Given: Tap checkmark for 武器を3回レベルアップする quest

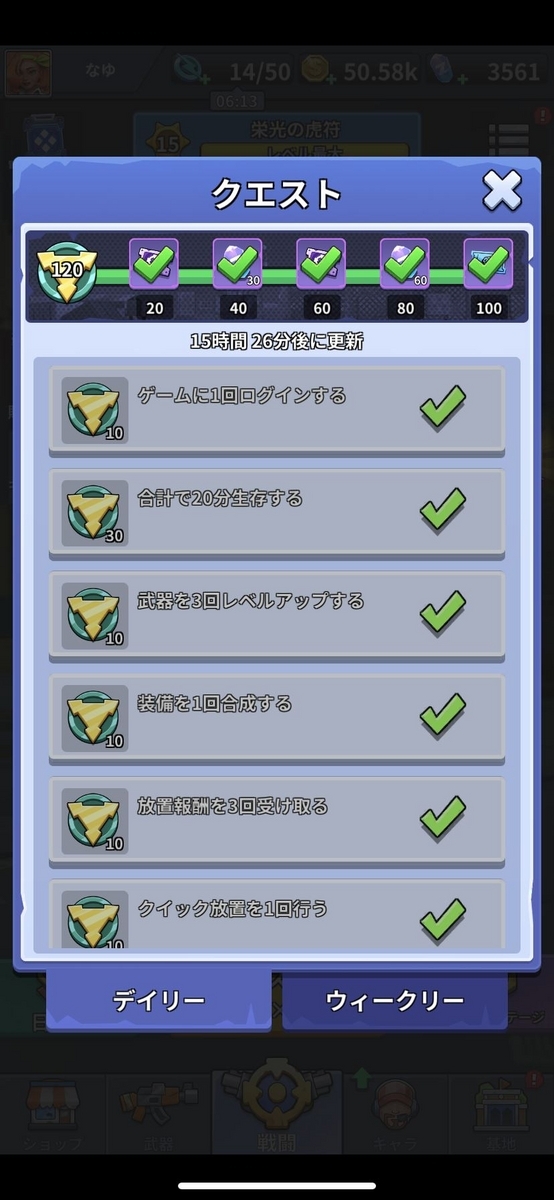Looking at the screenshot, I should 443,613.
